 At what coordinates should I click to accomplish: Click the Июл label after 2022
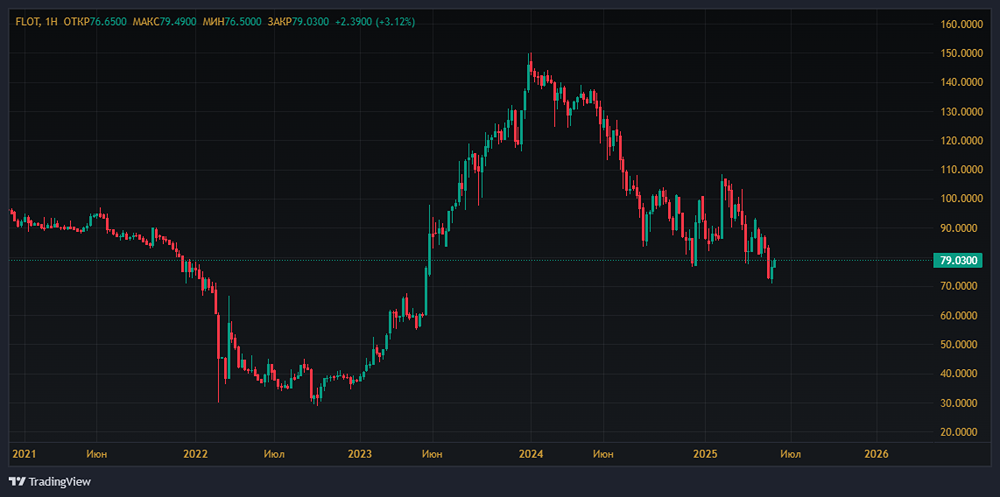(x=274, y=454)
